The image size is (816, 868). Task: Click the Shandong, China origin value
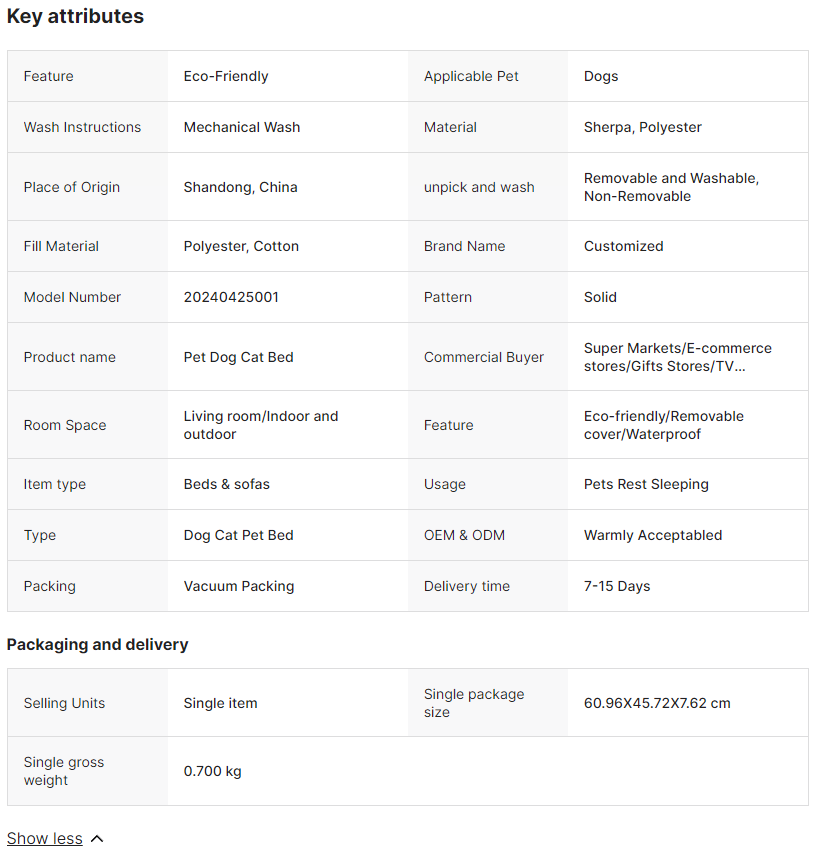click(x=240, y=187)
